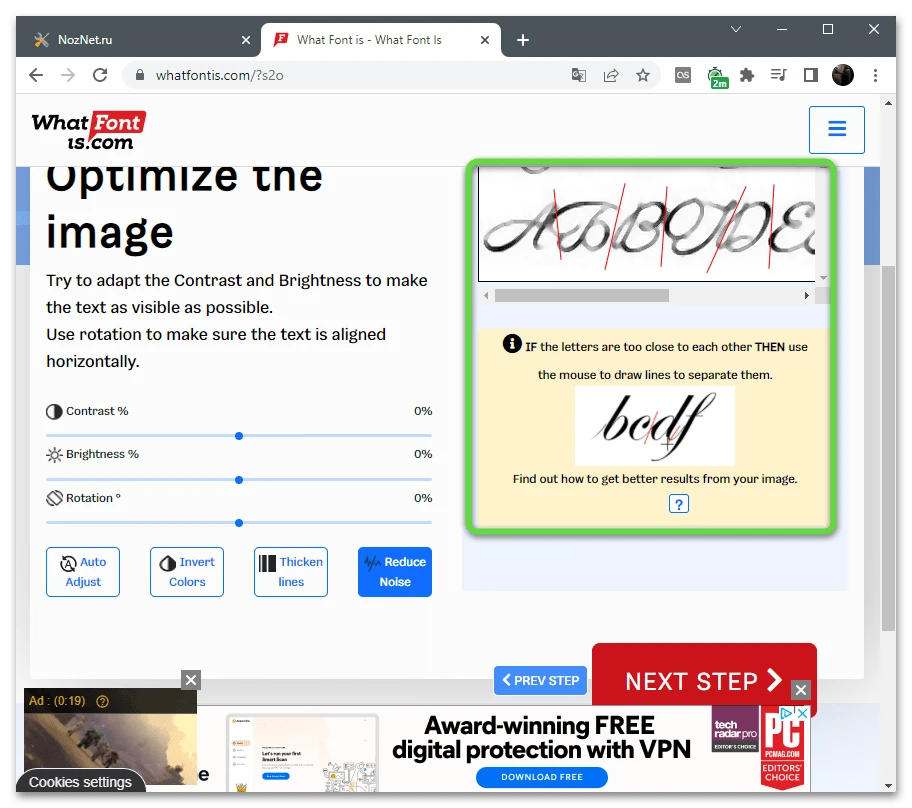The height and width of the screenshot is (808, 912).
Task: Open the hamburger menu button
Action: point(836,130)
